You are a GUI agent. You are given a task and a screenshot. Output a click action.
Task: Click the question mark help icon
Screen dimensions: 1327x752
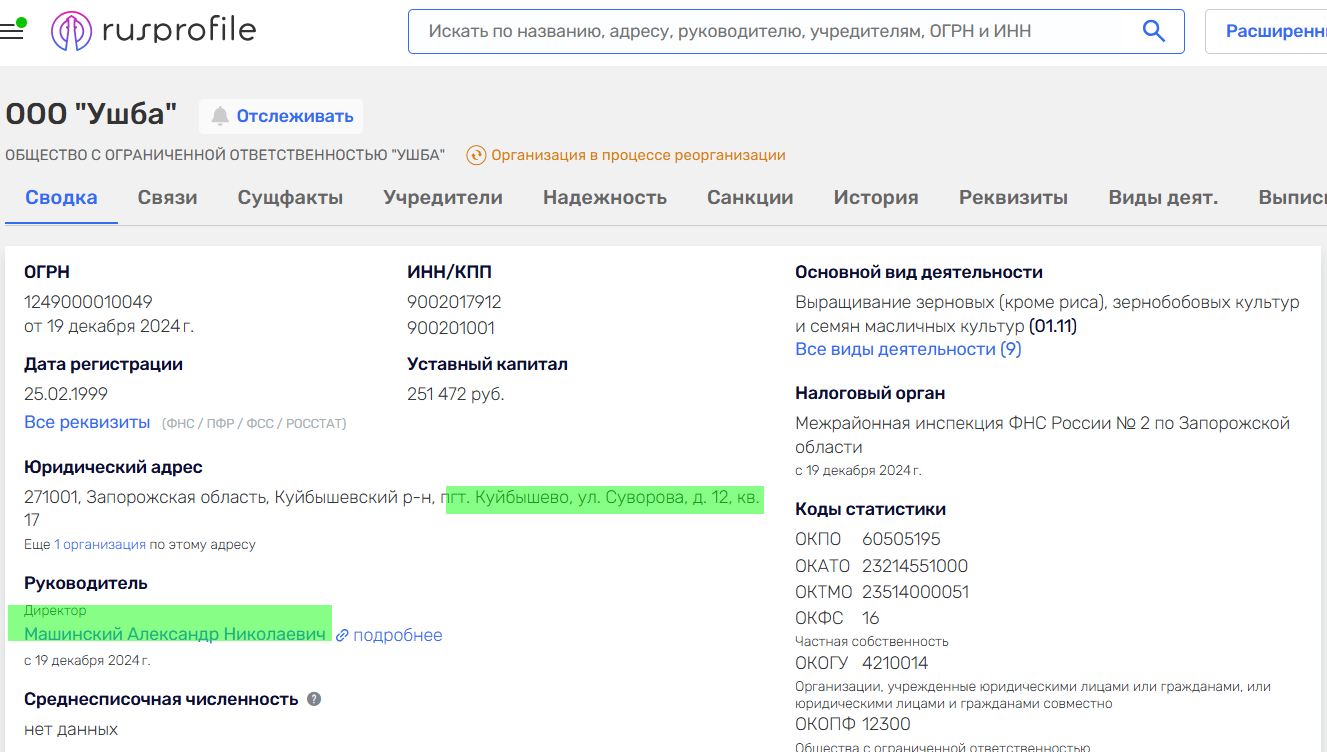point(314,699)
